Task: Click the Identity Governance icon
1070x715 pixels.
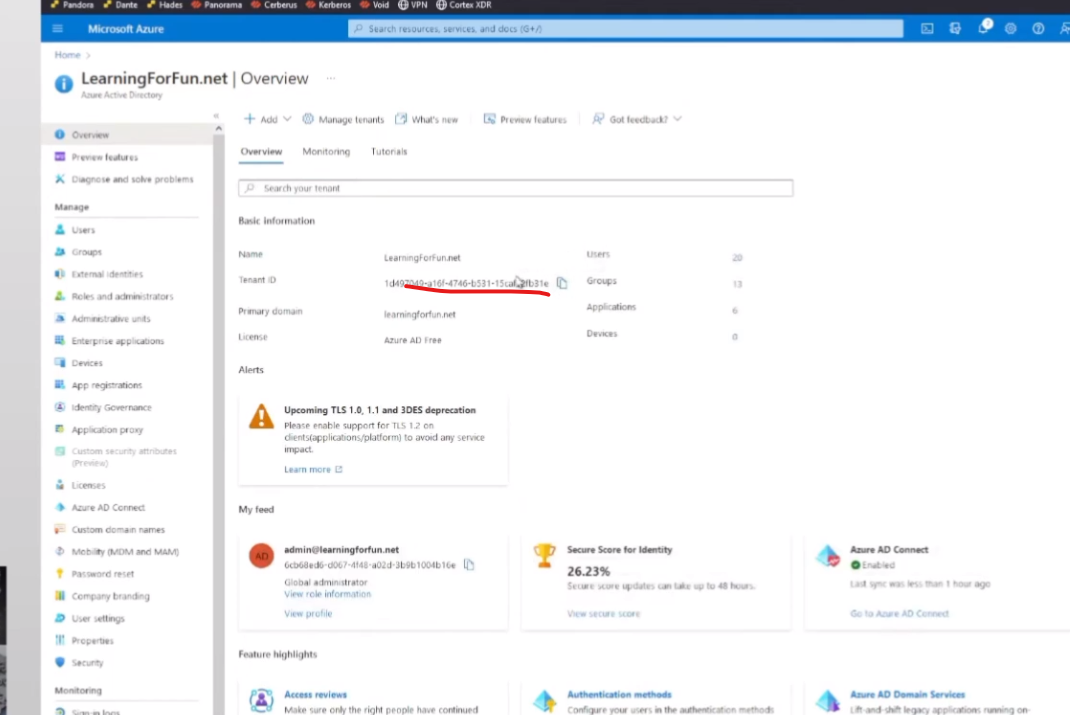Action: click(x=60, y=407)
